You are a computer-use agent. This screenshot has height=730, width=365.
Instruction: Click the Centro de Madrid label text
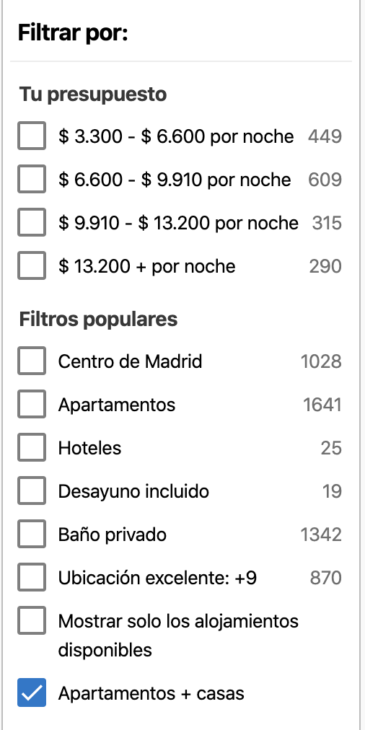[x=130, y=361]
